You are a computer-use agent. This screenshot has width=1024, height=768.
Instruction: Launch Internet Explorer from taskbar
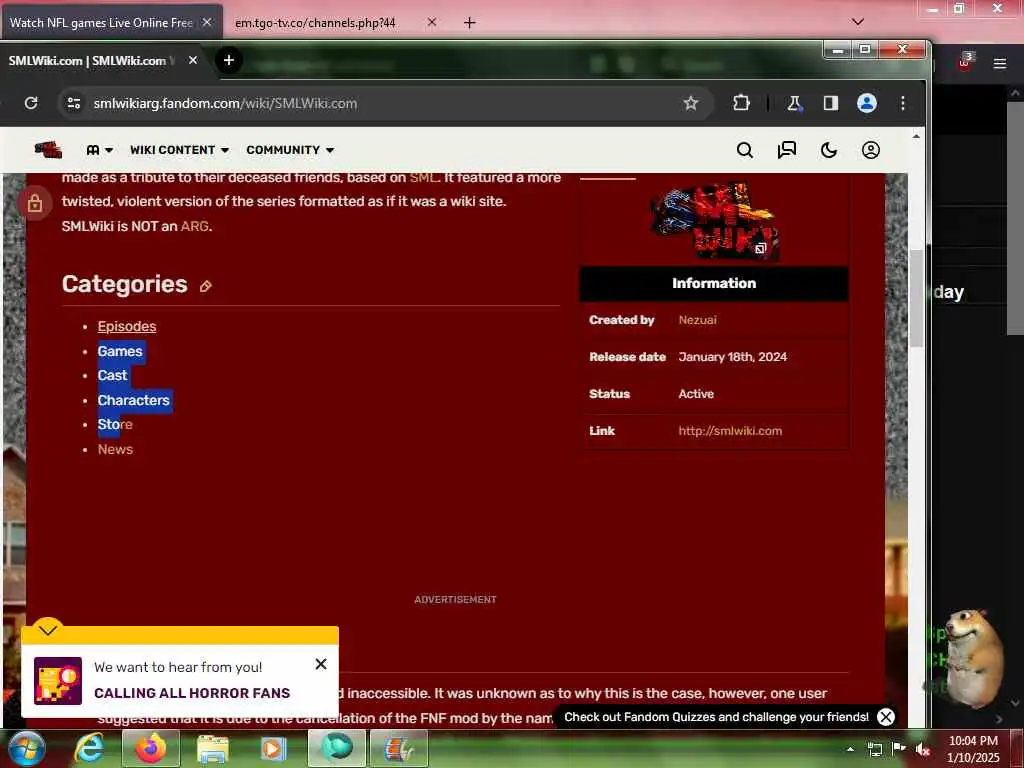point(88,749)
